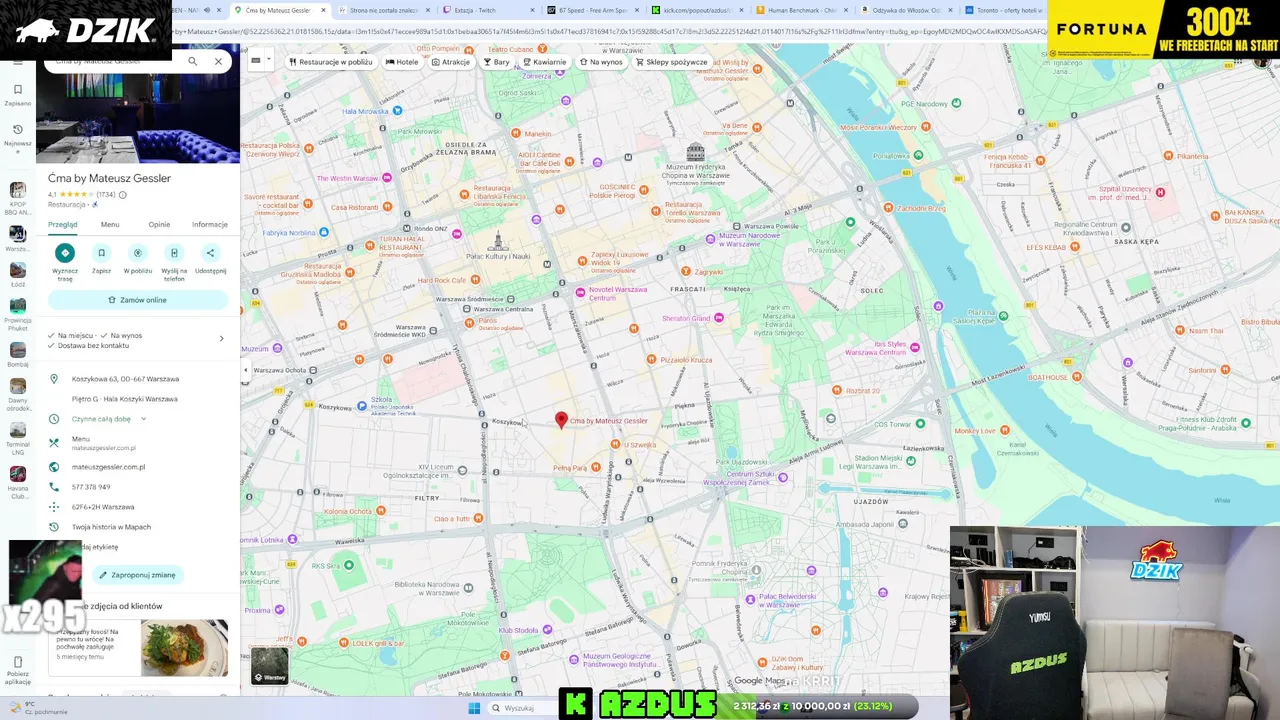This screenshot has width=1280, height=720.
Task: Click the Windows Start button
Action: click(x=474, y=708)
